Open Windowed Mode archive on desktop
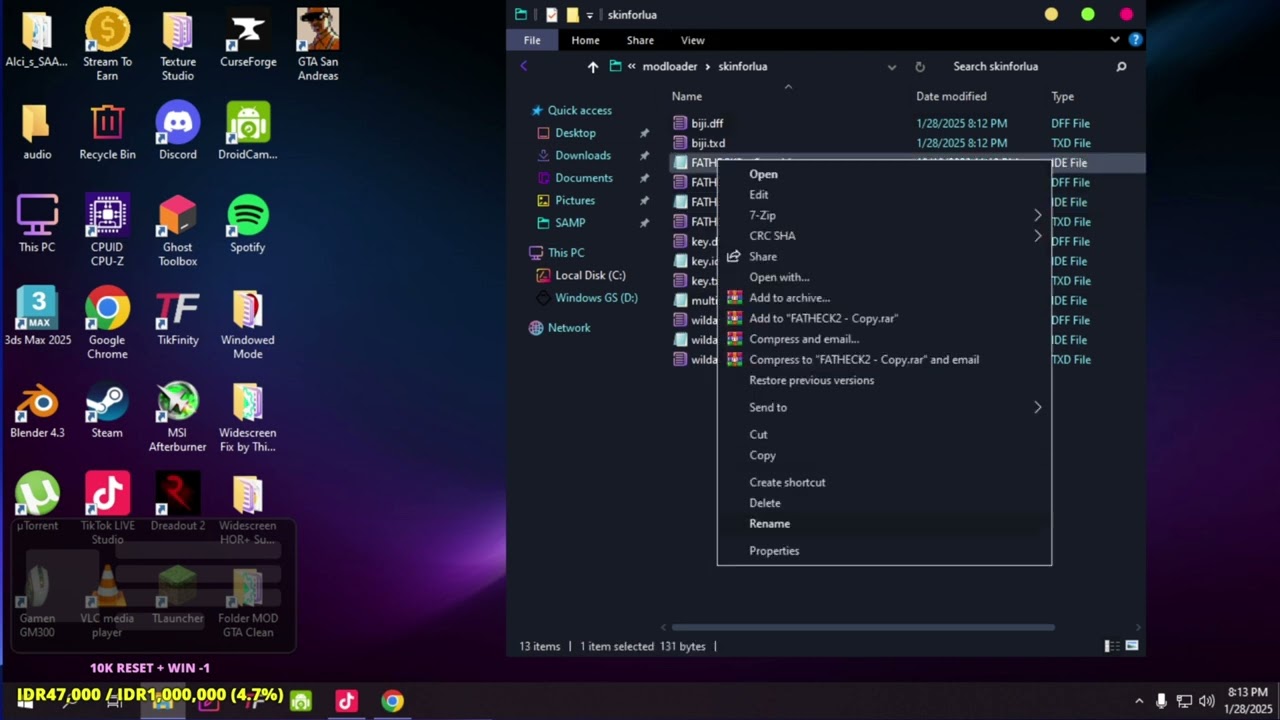The height and width of the screenshot is (720, 1280). (248, 323)
